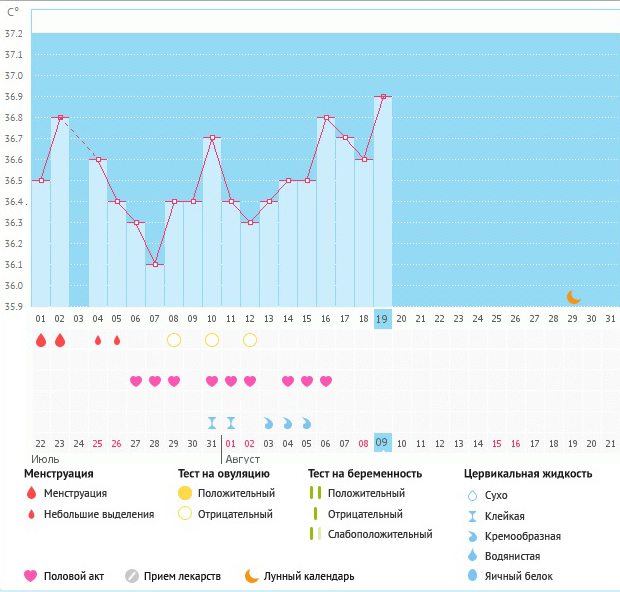Select the negative ovulation test circle on day 08

(174, 340)
